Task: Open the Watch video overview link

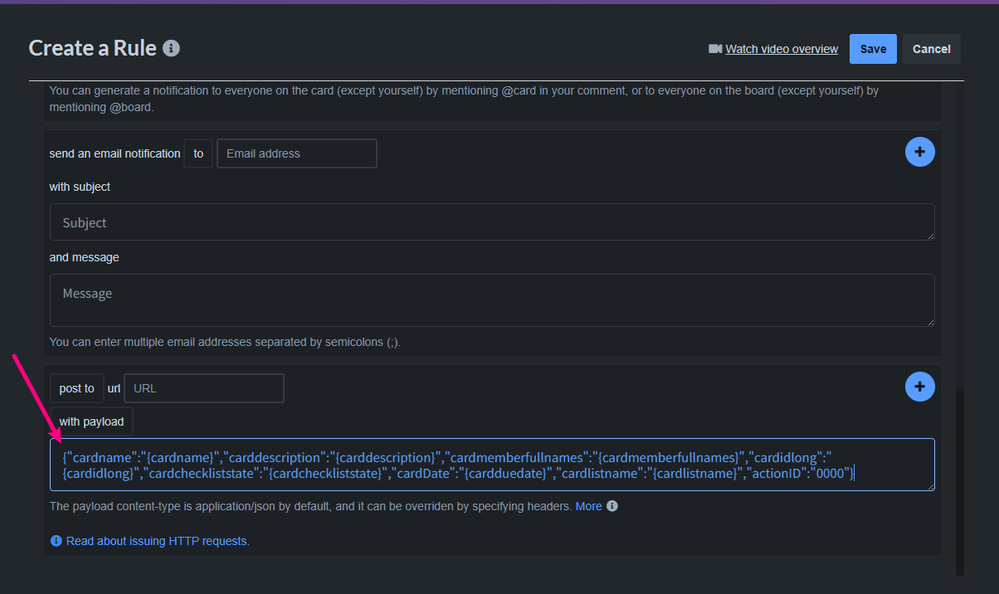Action: [781, 49]
